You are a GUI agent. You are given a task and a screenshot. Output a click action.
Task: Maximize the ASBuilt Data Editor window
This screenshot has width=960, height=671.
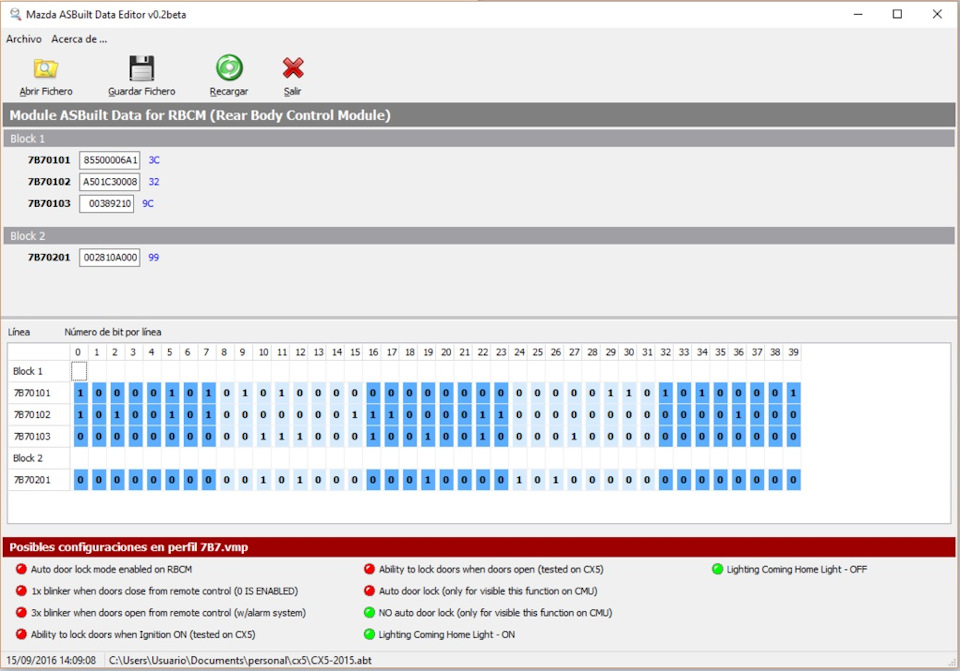[x=897, y=14]
